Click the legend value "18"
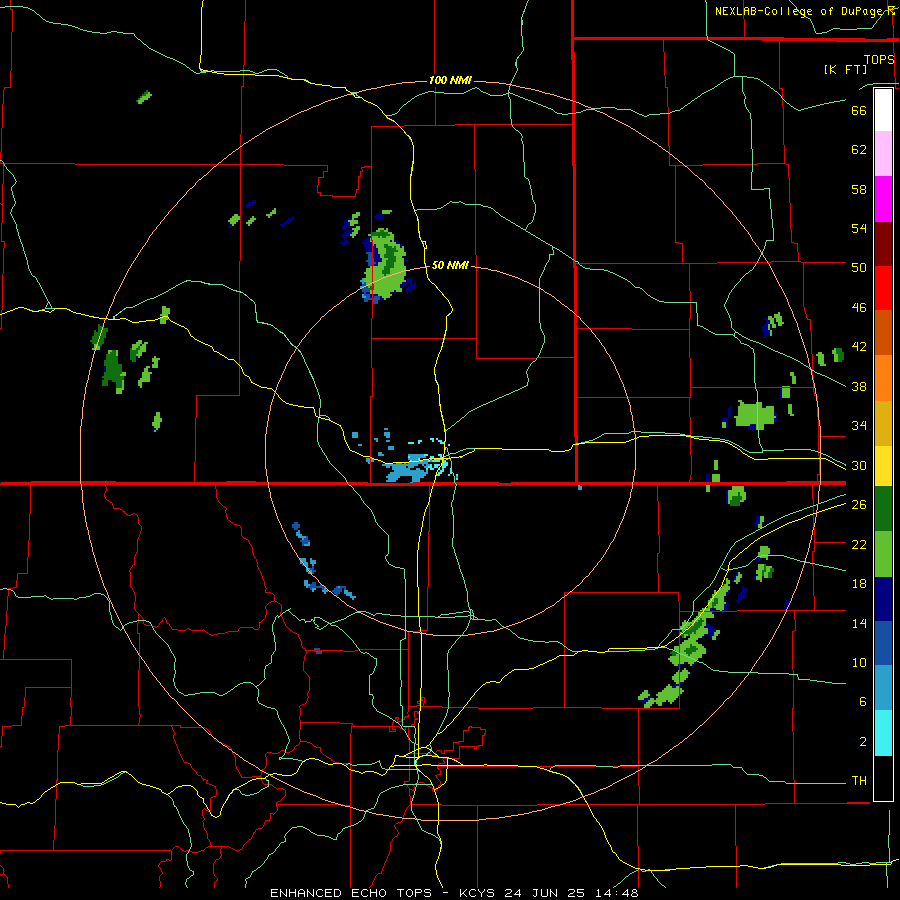 pyautogui.click(x=859, y=584)
